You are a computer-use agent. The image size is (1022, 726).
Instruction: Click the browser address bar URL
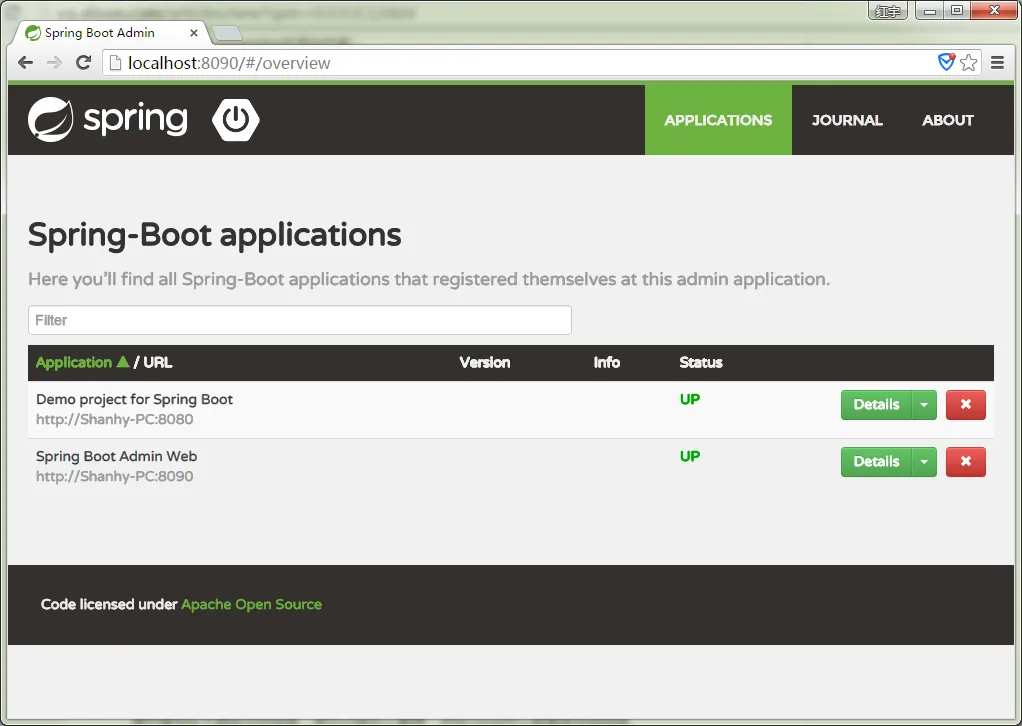tap(229, 63)
